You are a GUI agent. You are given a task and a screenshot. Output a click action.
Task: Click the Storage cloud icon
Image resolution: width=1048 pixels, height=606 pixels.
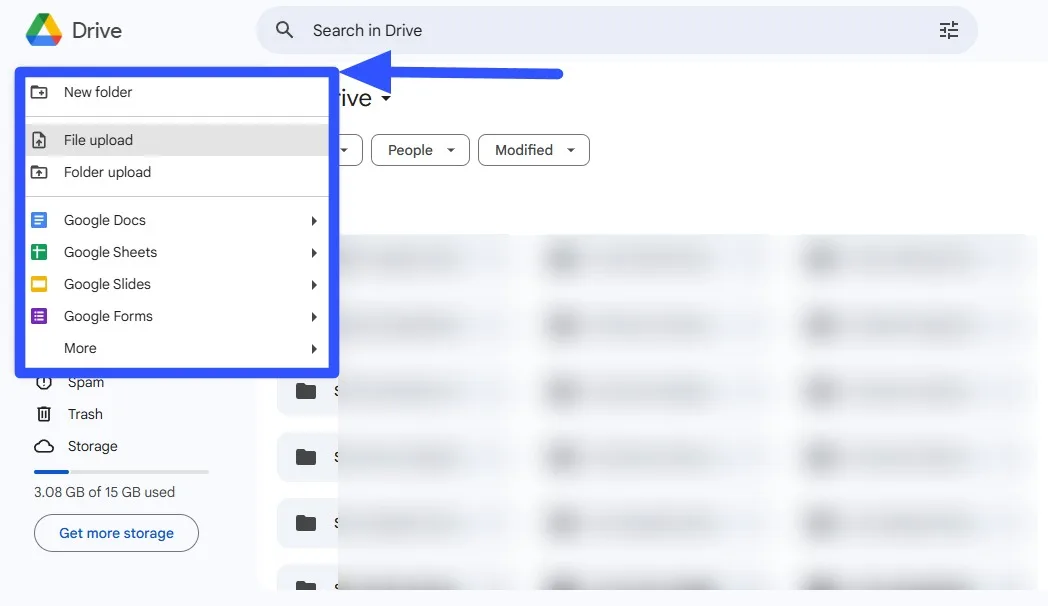coord(44,446)
